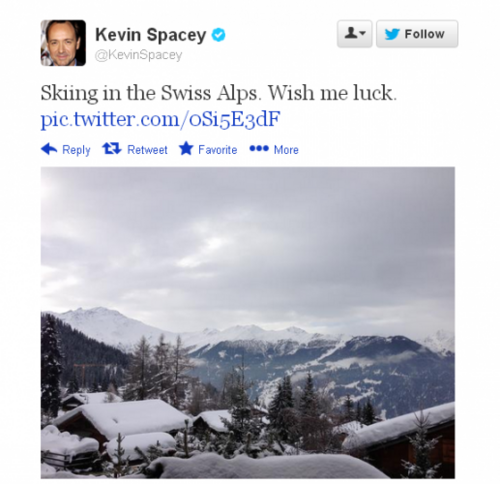
Task: Open the profile avatar next to Kevin Spacey
Action: pos(63,43)
